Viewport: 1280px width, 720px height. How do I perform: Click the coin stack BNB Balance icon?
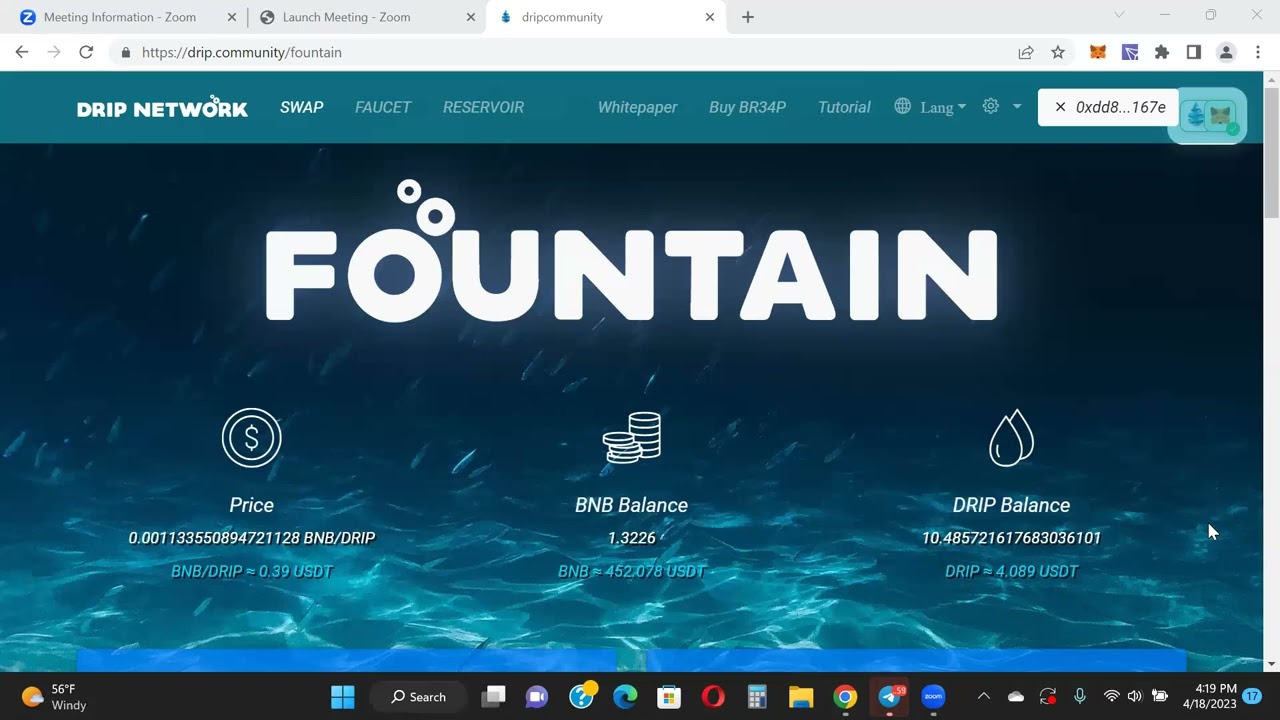pos(632,438)
